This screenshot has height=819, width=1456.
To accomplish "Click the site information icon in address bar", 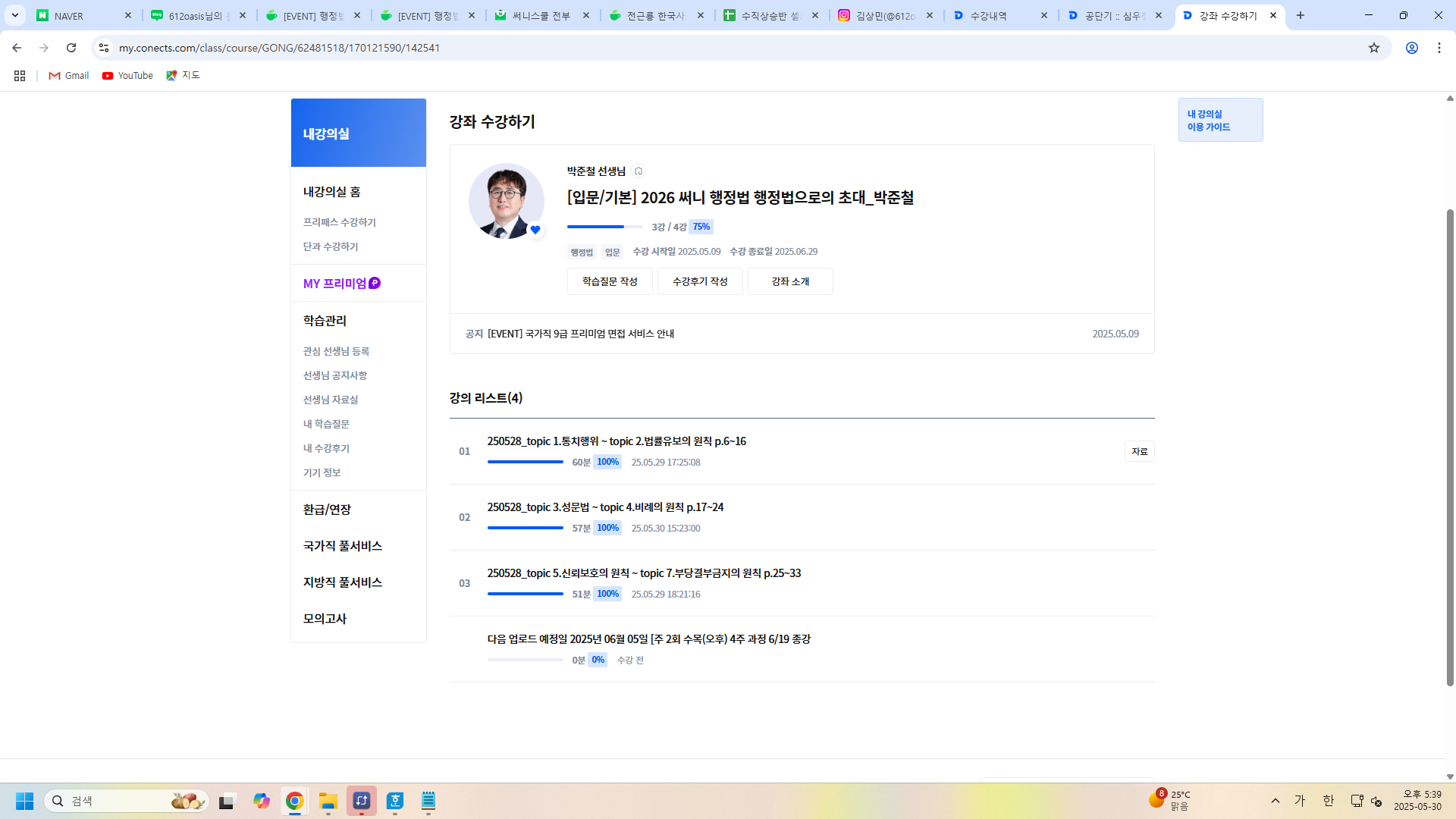I will (x=104, y=48).
